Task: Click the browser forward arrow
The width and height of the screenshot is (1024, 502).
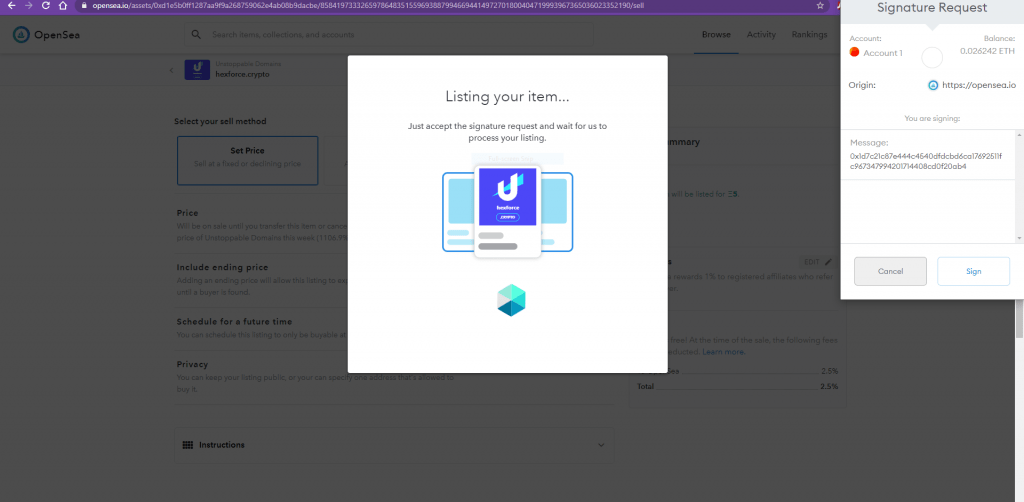Action: (x=28, y=5)
